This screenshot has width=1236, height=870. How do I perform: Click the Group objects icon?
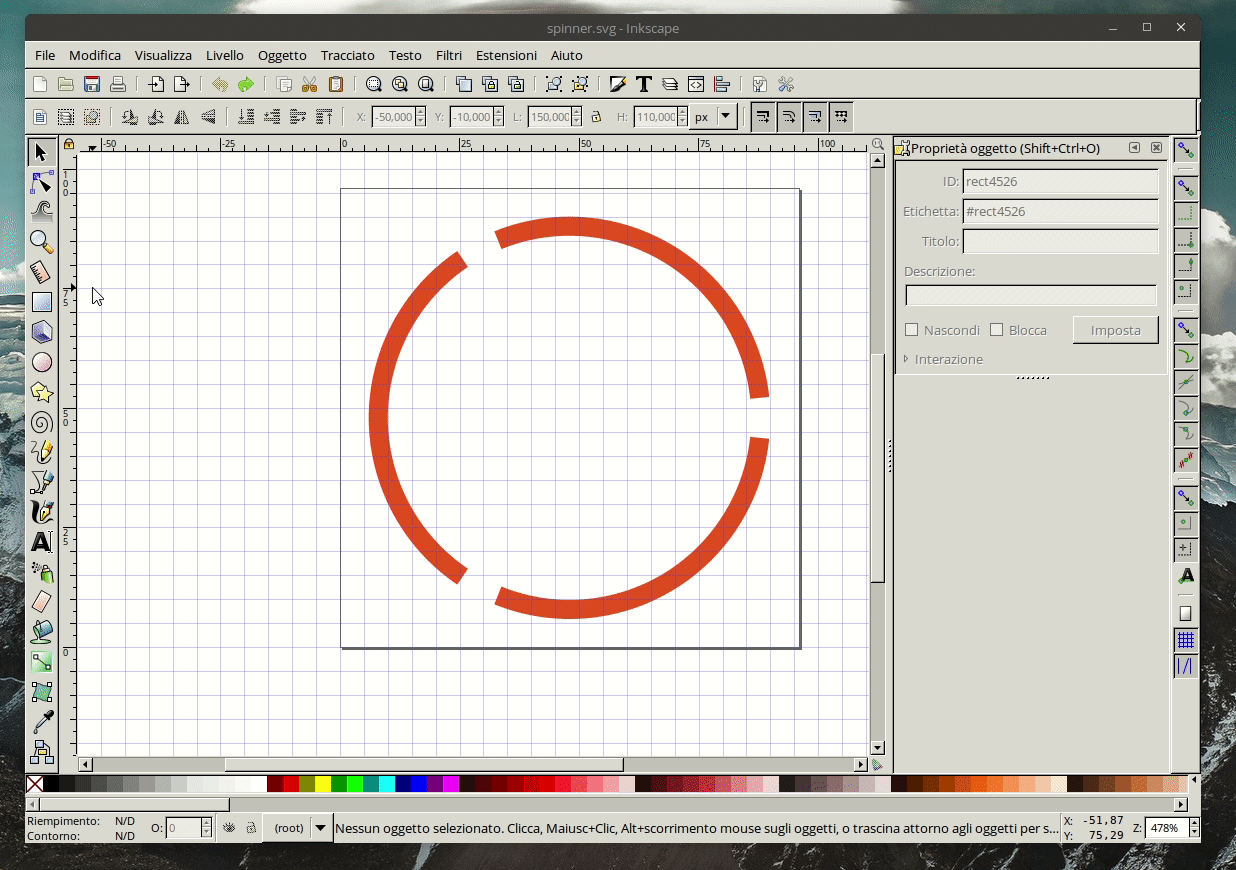(553, 84)
